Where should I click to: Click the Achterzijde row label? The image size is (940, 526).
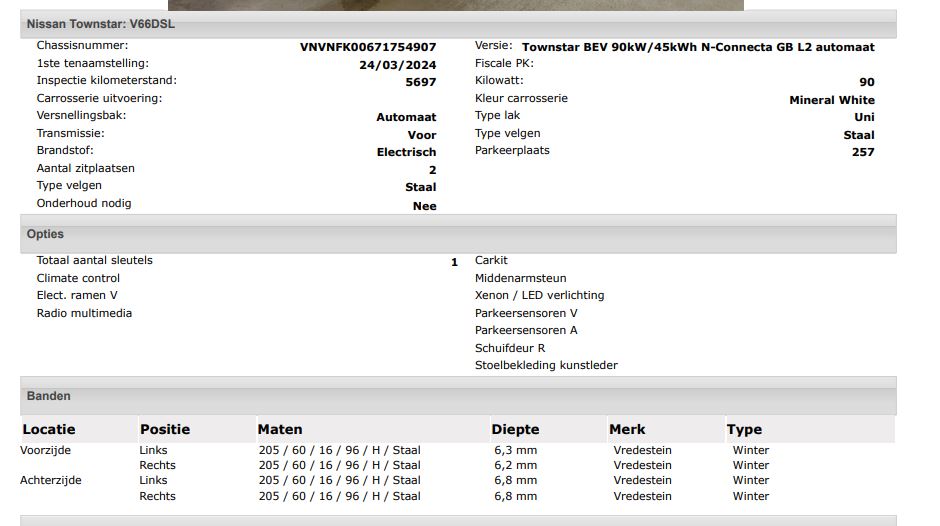point(51,480)
